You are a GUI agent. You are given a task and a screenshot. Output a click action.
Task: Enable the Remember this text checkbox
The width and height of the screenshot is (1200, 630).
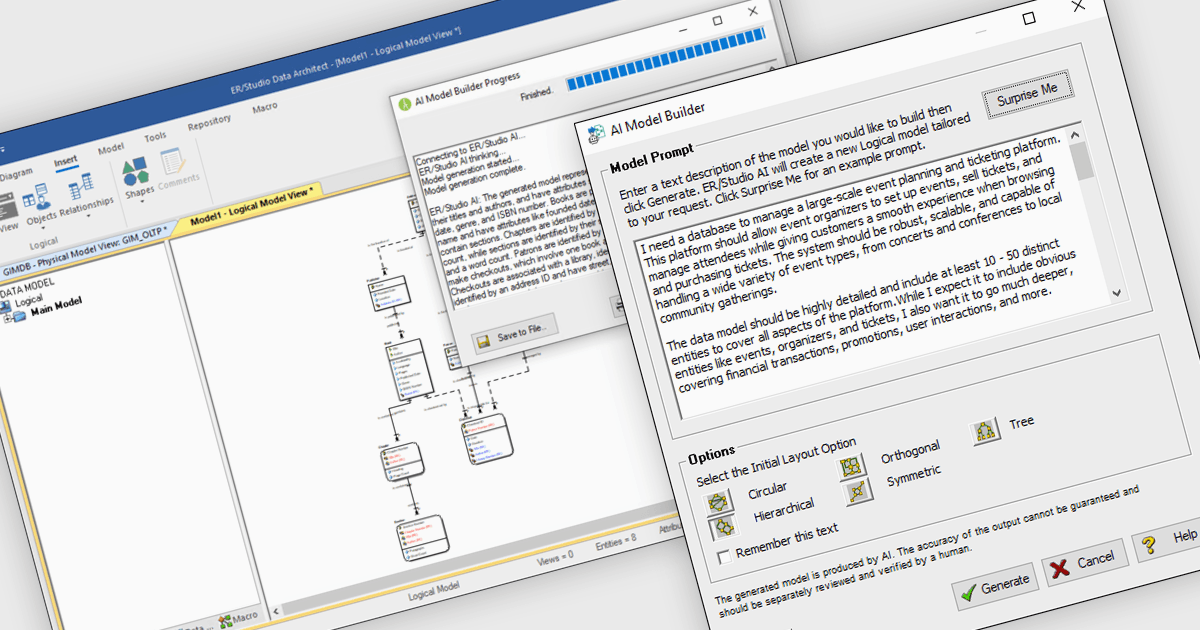725,556
